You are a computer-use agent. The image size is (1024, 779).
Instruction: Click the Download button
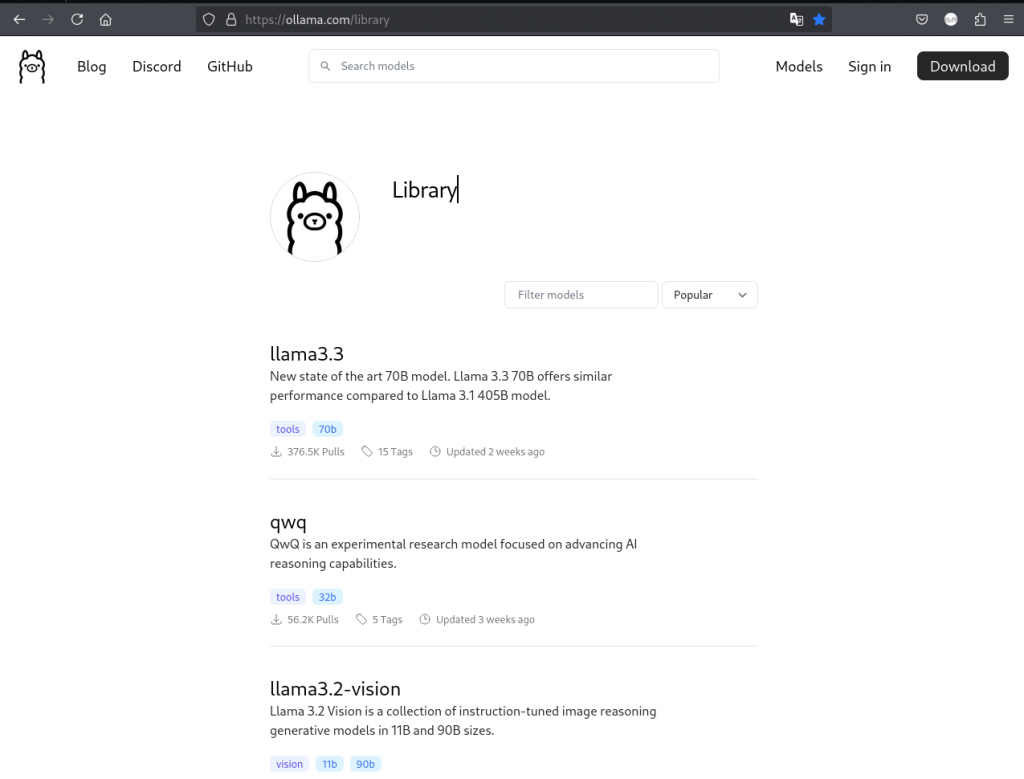click(963, 66)
